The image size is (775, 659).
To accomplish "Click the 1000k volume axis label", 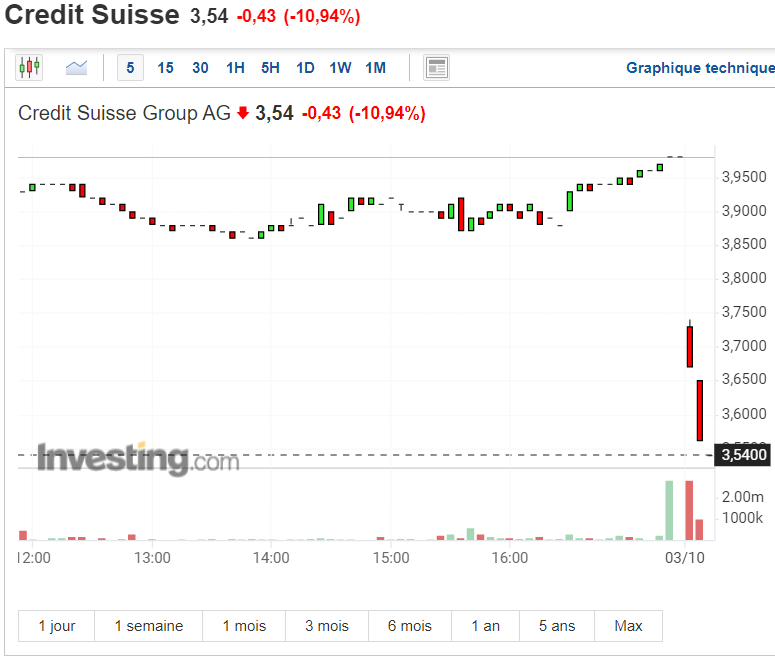I will (x=742, y=518).
